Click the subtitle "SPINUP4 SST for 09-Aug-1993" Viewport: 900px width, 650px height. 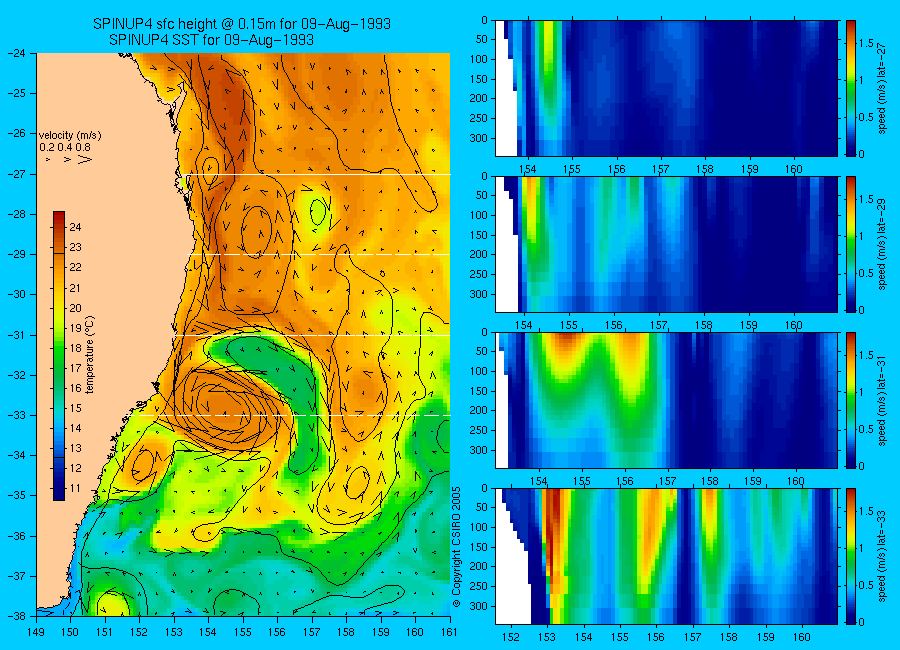tap(212, 40)
